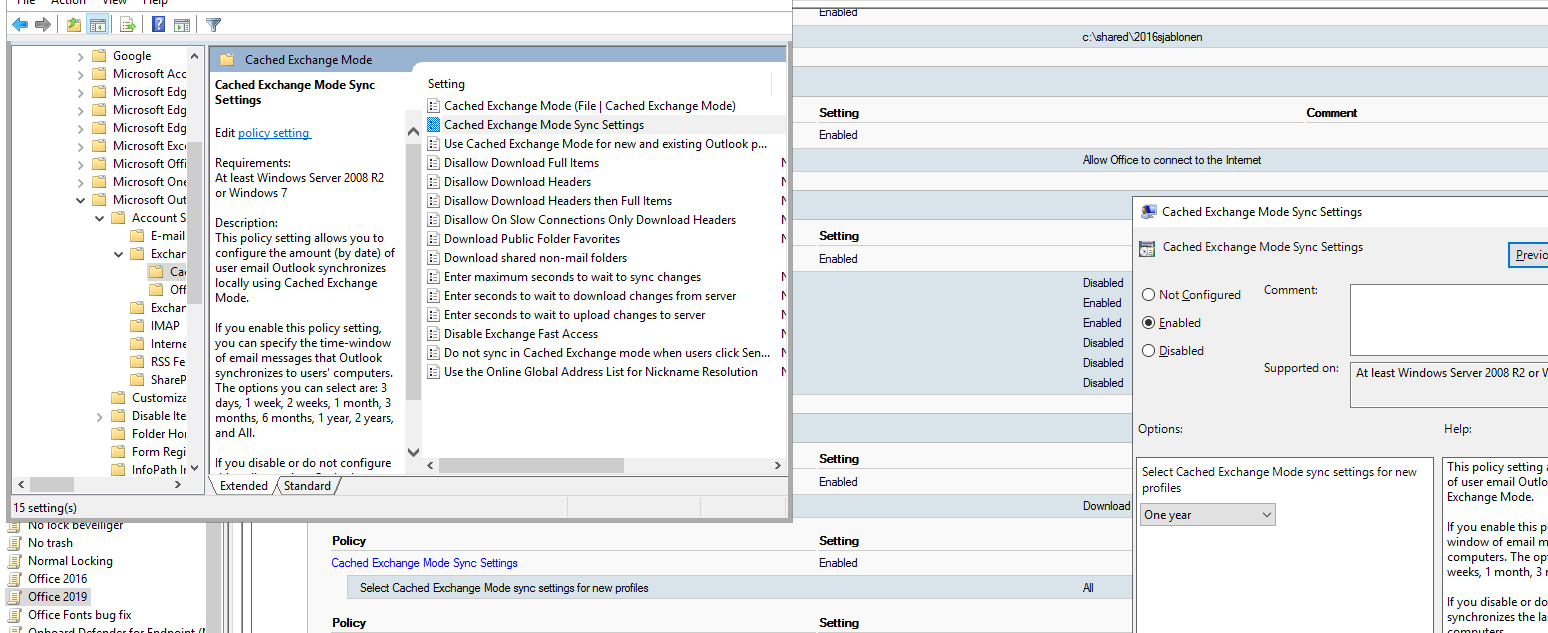
Task: Select the Not Configured radio button
Action: coord(1148,295)
